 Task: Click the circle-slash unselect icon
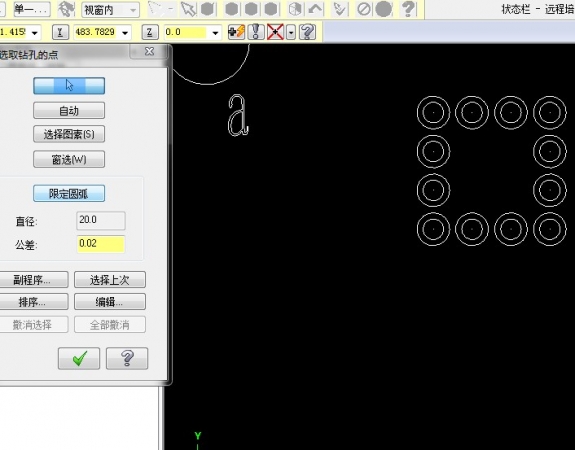click(x=364, y=9)
